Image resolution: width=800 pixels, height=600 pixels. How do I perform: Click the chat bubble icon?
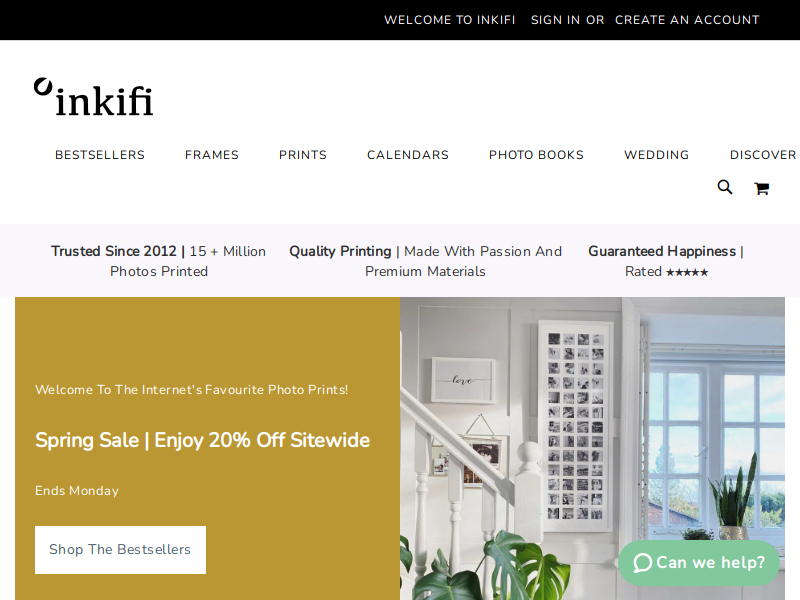(643, 563)
